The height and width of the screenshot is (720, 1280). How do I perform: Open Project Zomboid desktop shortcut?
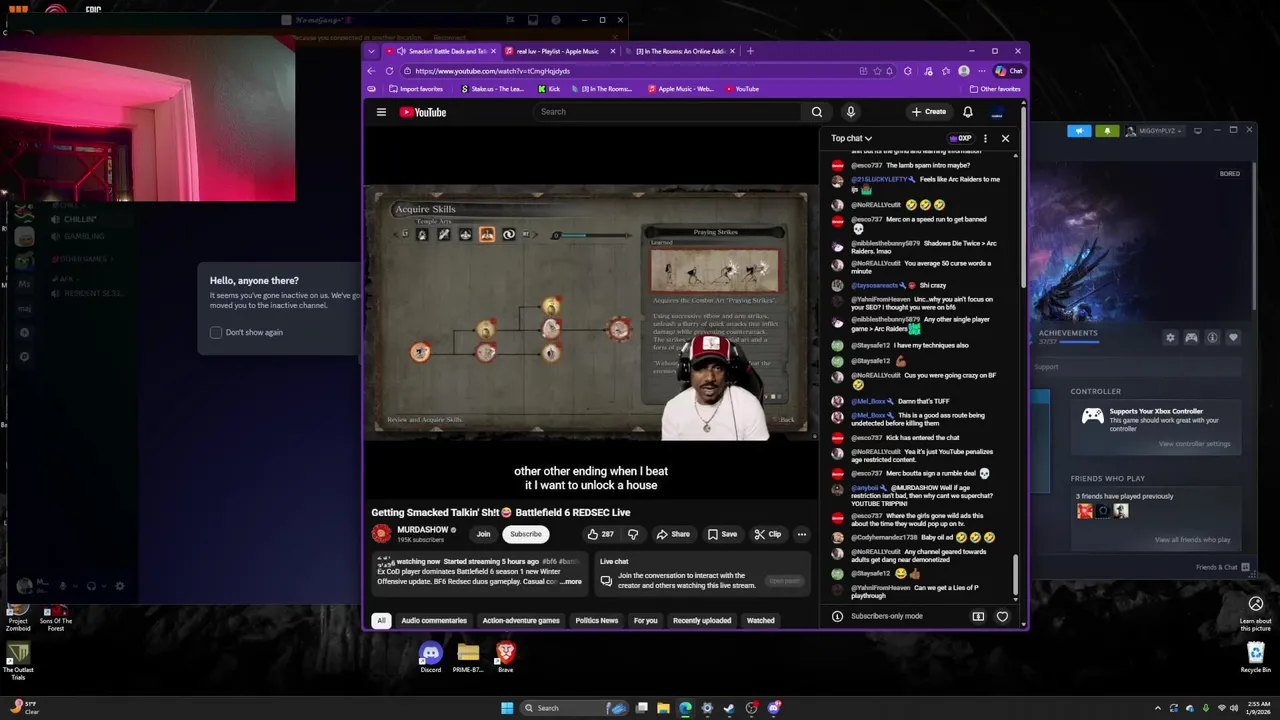[x=18, y=616]
